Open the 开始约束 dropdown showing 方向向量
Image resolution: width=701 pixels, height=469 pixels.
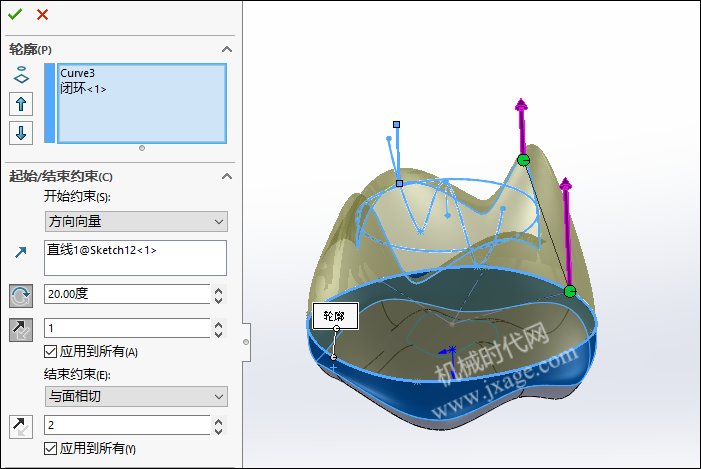coord(136,221)
